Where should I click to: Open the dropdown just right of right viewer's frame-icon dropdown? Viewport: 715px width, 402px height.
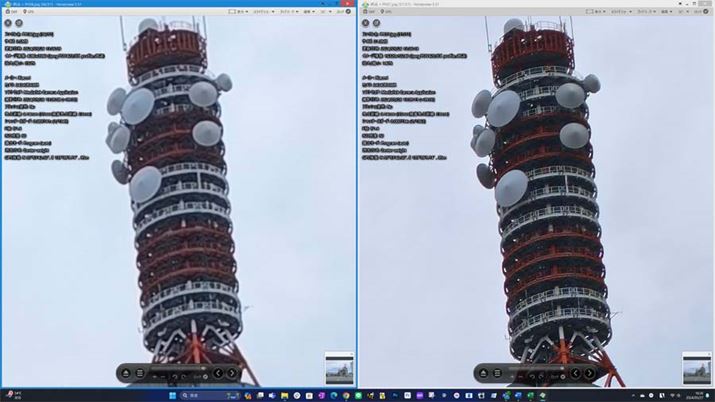pyautogui.click(x=621, y=11)
